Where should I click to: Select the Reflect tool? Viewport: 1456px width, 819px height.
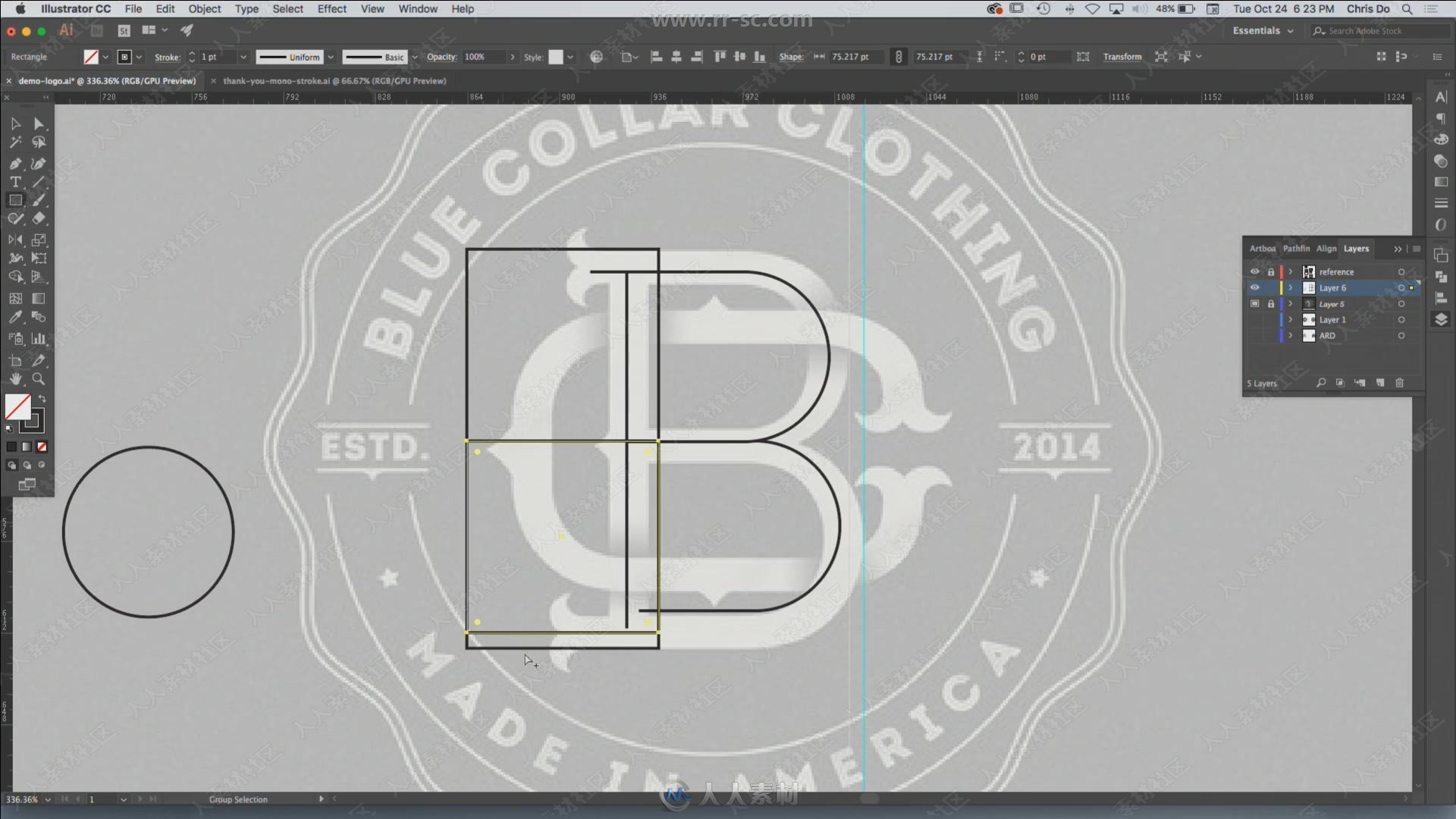tap(15, 240)
